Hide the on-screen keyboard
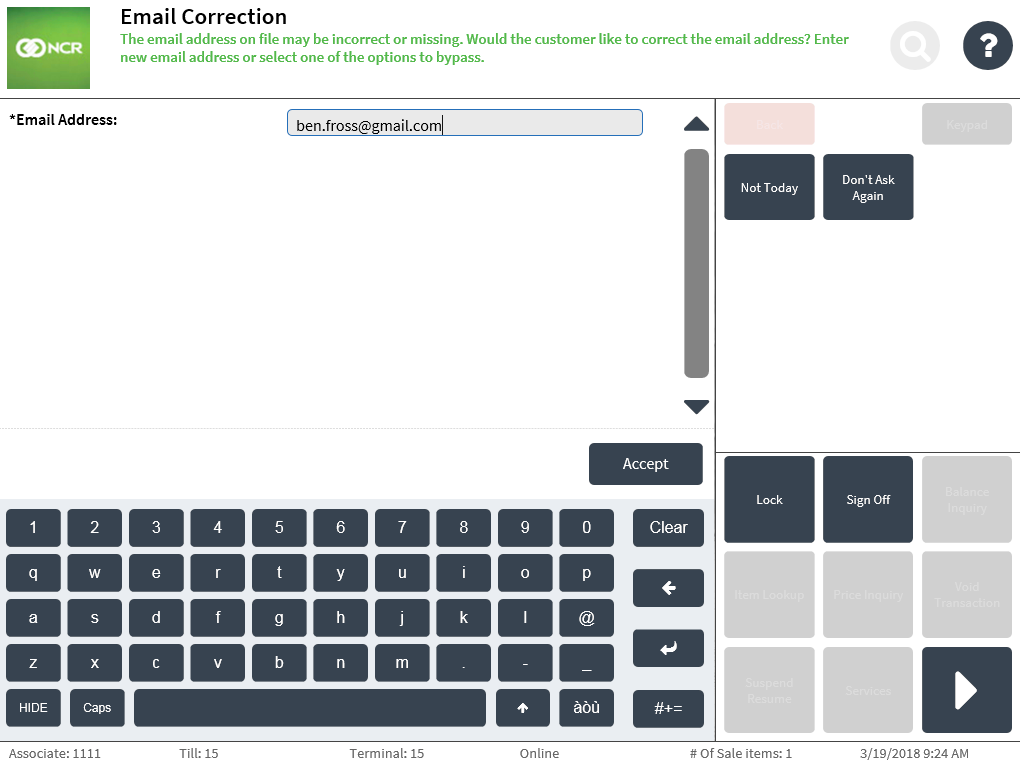1020x764 pixels. [33, 708]
